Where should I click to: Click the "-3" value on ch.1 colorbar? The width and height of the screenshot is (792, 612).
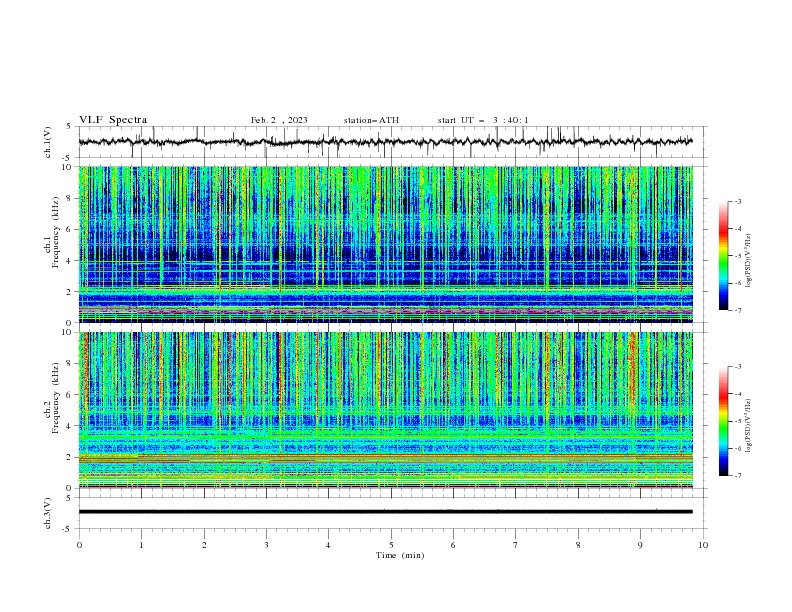tap(738, 201)
